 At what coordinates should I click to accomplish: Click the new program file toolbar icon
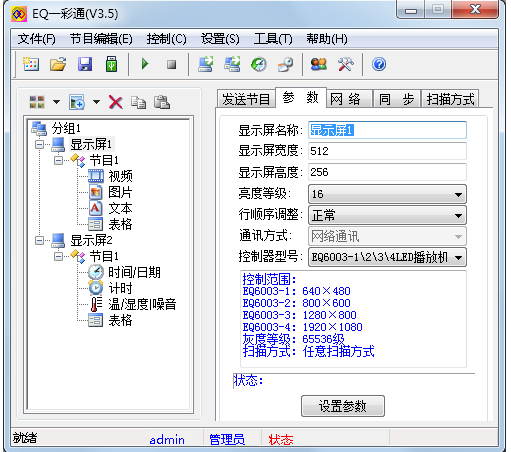[31, 64]
